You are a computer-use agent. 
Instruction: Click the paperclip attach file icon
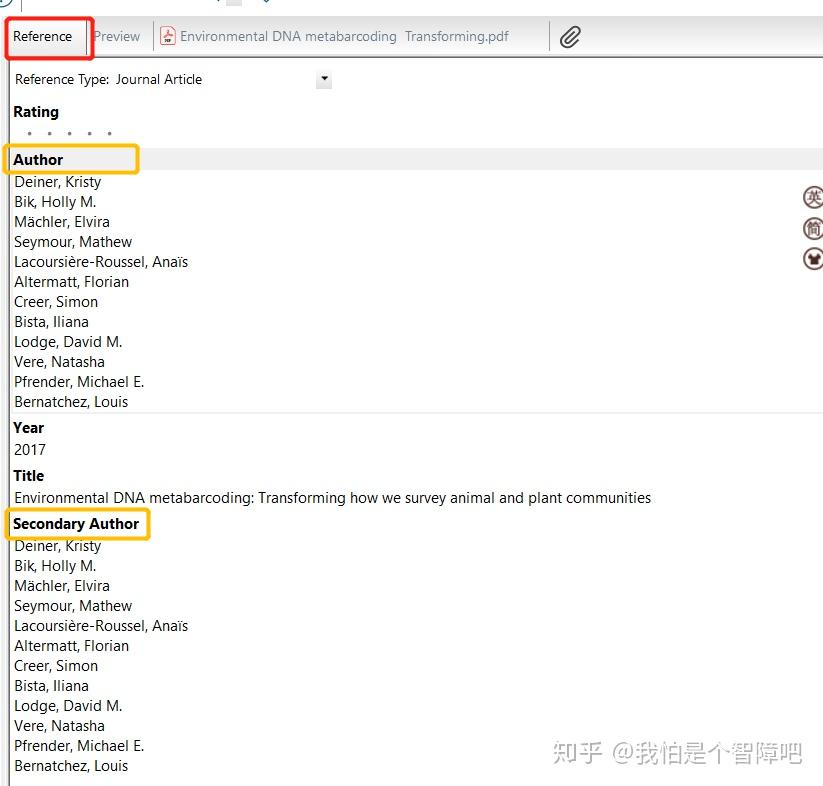(x=569, y=37)
